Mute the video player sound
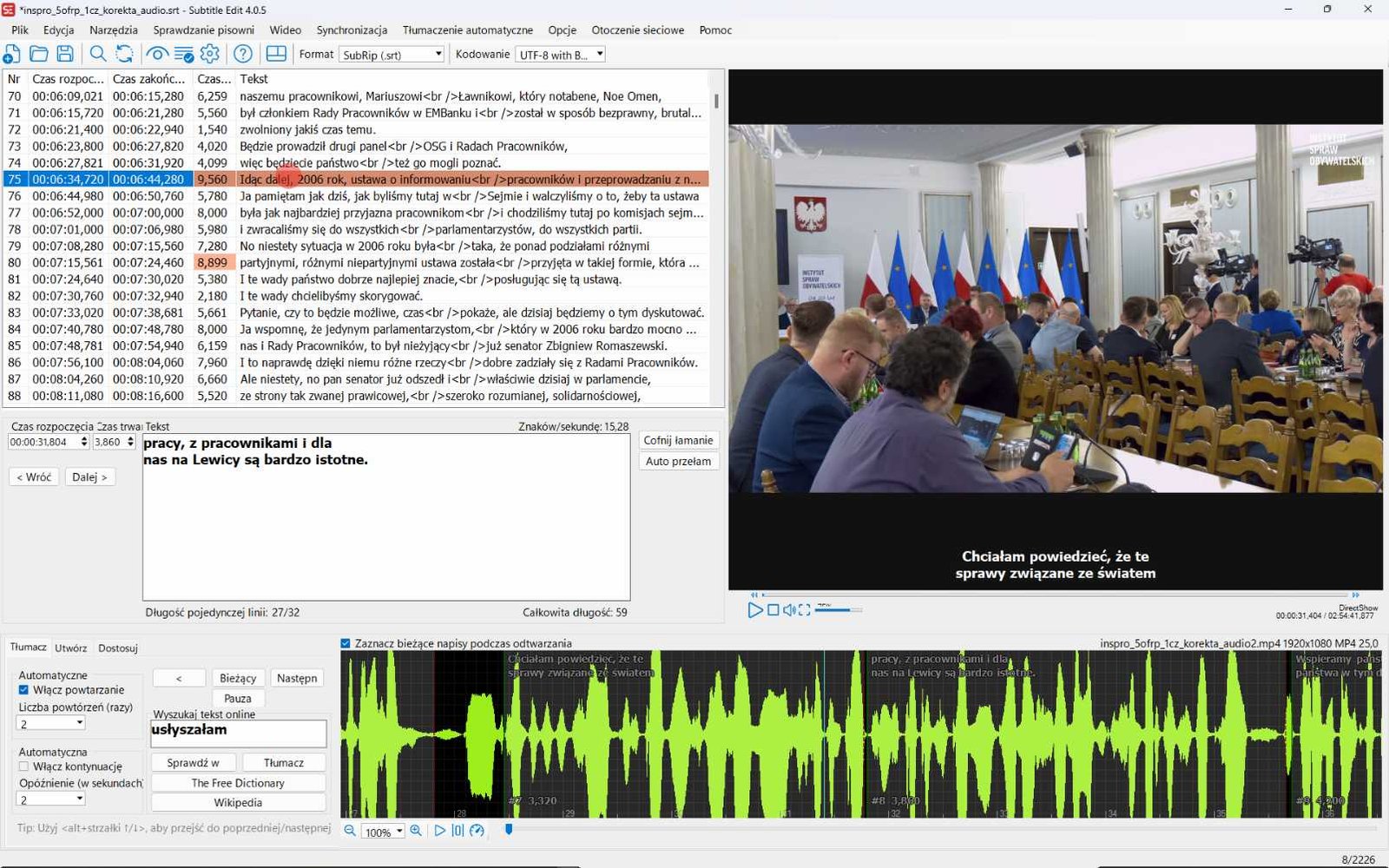The height and width of the screenshot is (868, 1389). (x=789, y=610)
